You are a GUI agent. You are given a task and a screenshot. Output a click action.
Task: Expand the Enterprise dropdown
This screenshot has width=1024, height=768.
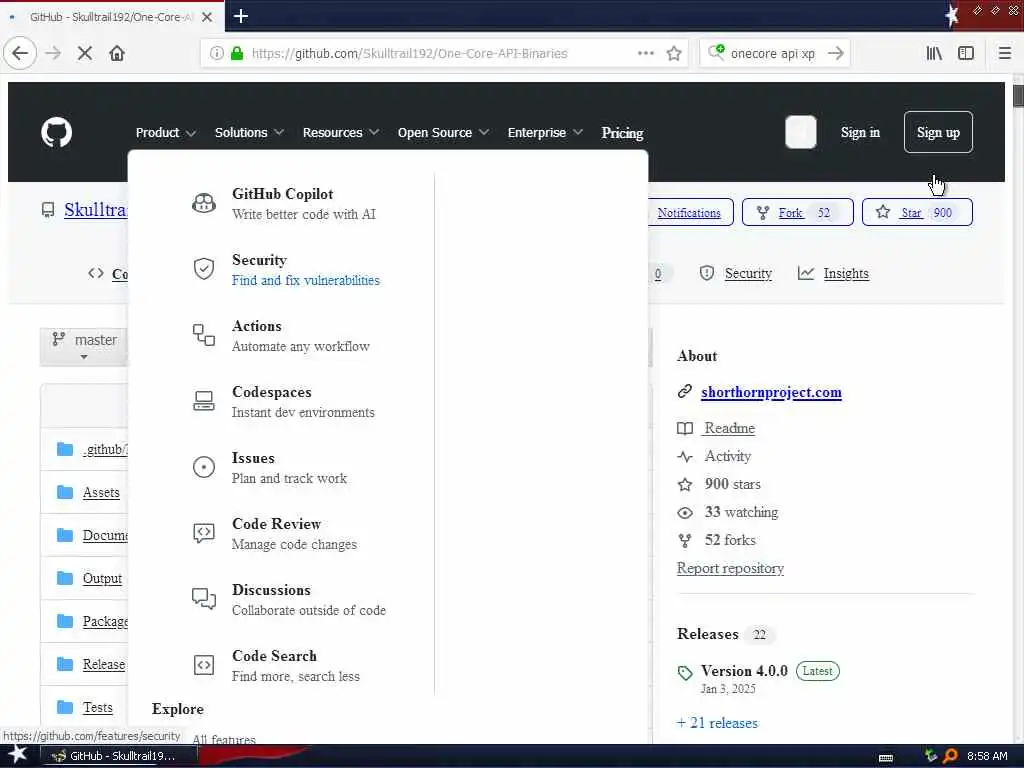545,133
